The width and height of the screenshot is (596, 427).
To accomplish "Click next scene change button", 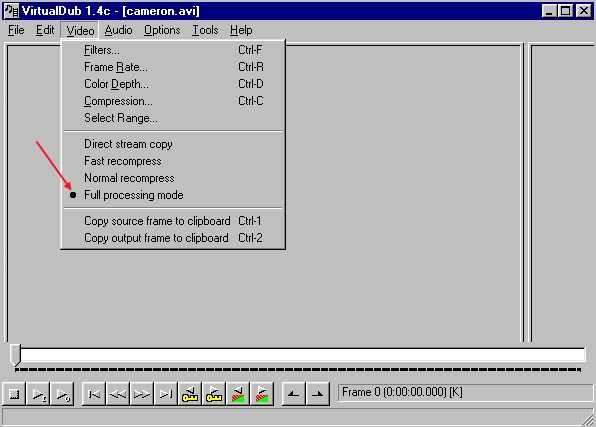I will pyautogui.click(x=262, y=394).
